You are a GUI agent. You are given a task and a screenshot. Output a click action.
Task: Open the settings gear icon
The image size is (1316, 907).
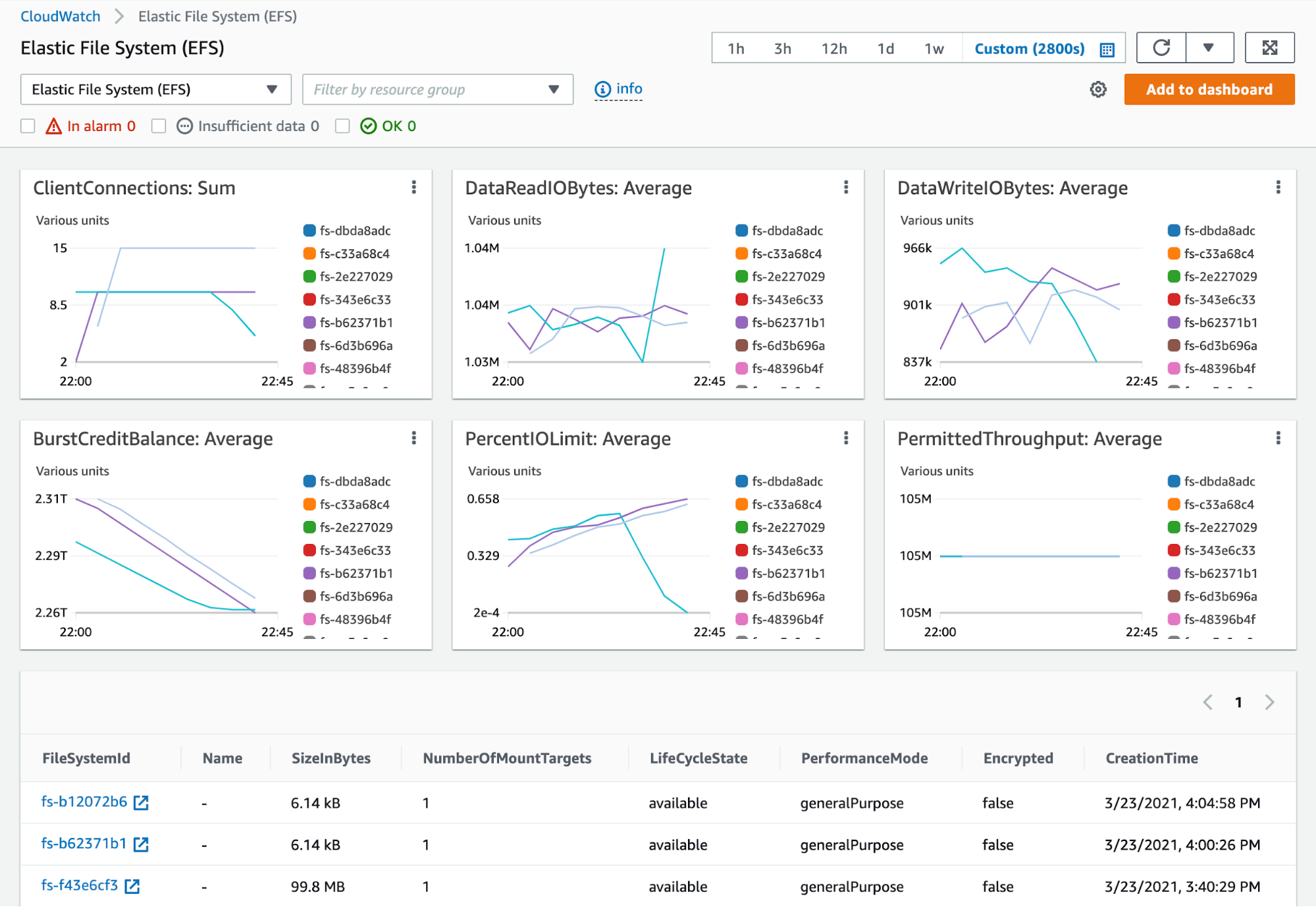[x=1097, y=89]
